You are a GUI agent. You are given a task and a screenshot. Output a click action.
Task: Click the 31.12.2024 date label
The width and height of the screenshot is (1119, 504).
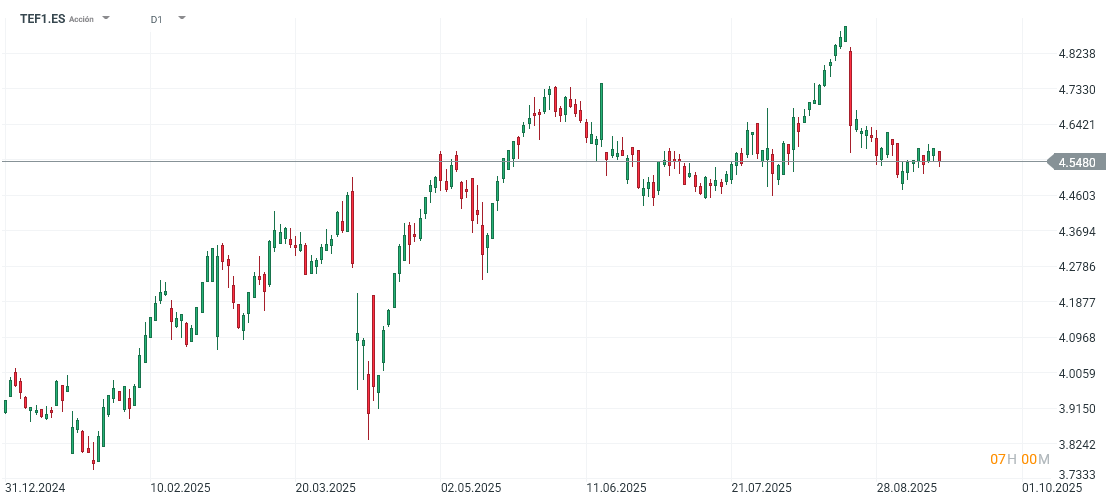pyautogui.click(x=34, y=488)
